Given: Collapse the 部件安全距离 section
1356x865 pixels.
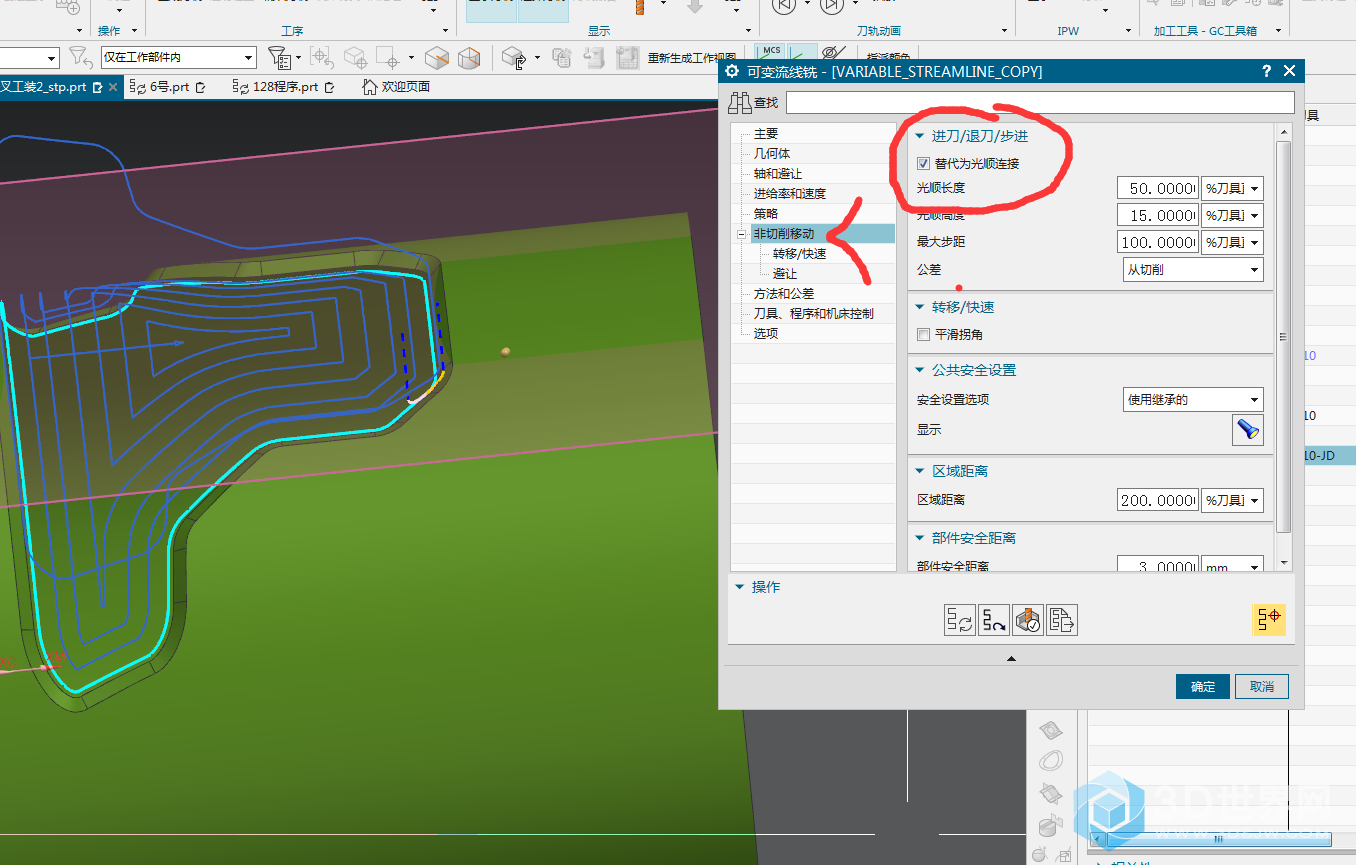Looking at the screenshot, I should pos(921,538).
